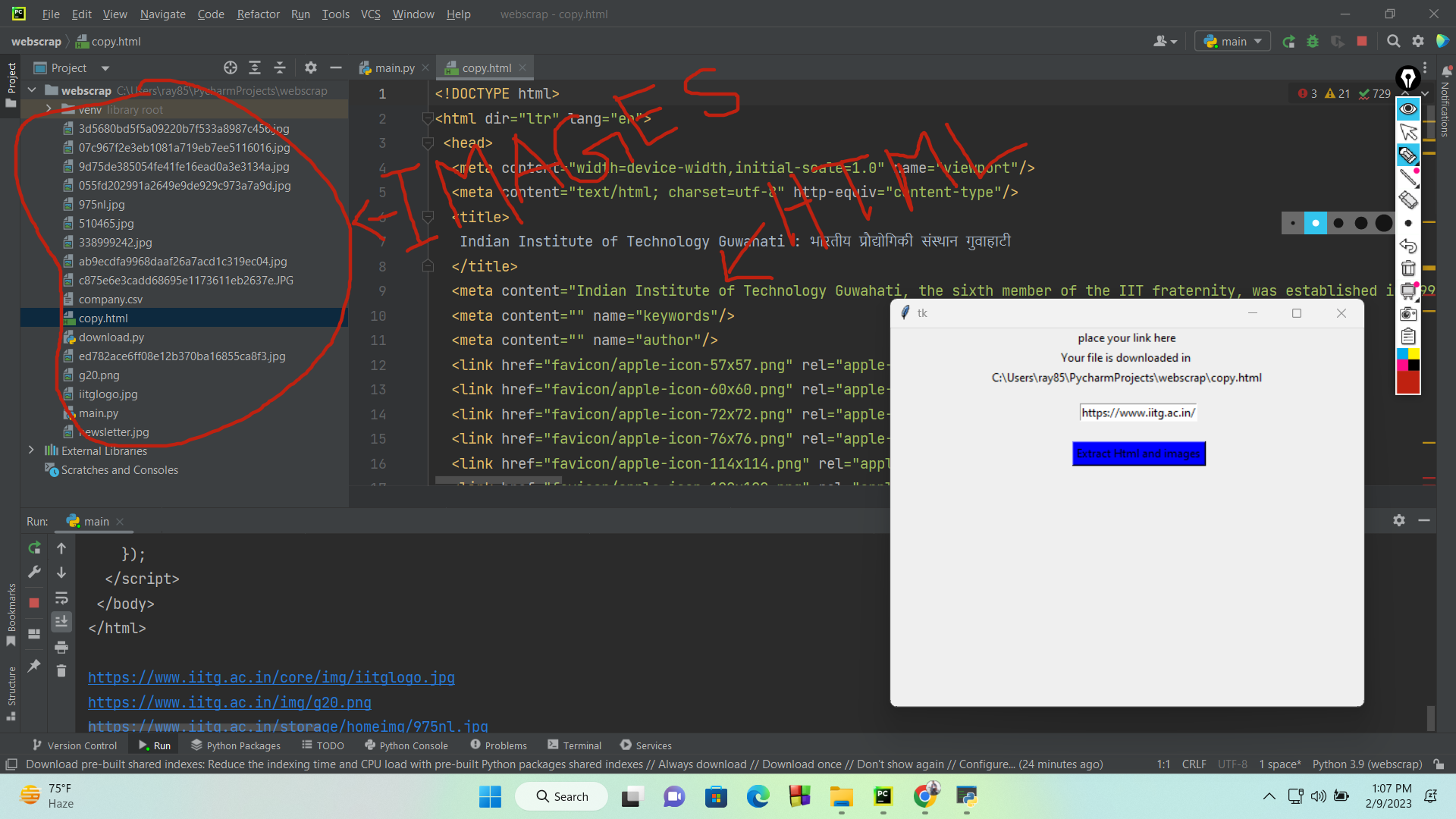Start the debugger with the bug icon
This screenshot has width=1456, height=819.
pos(1313,42)
